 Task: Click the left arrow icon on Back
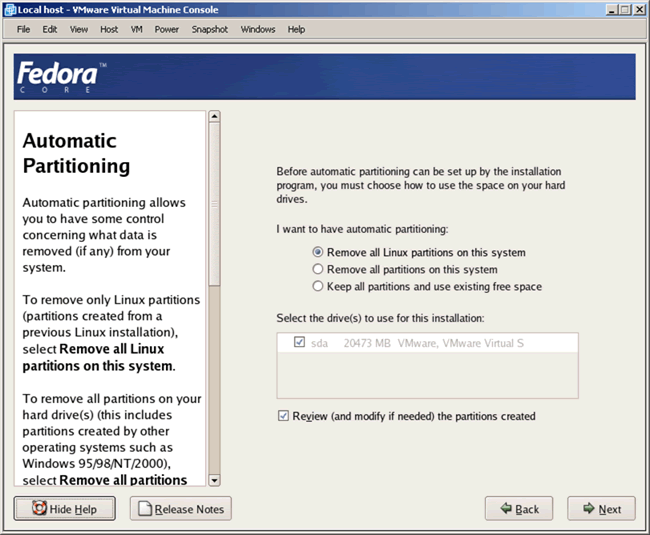[506, 509]
